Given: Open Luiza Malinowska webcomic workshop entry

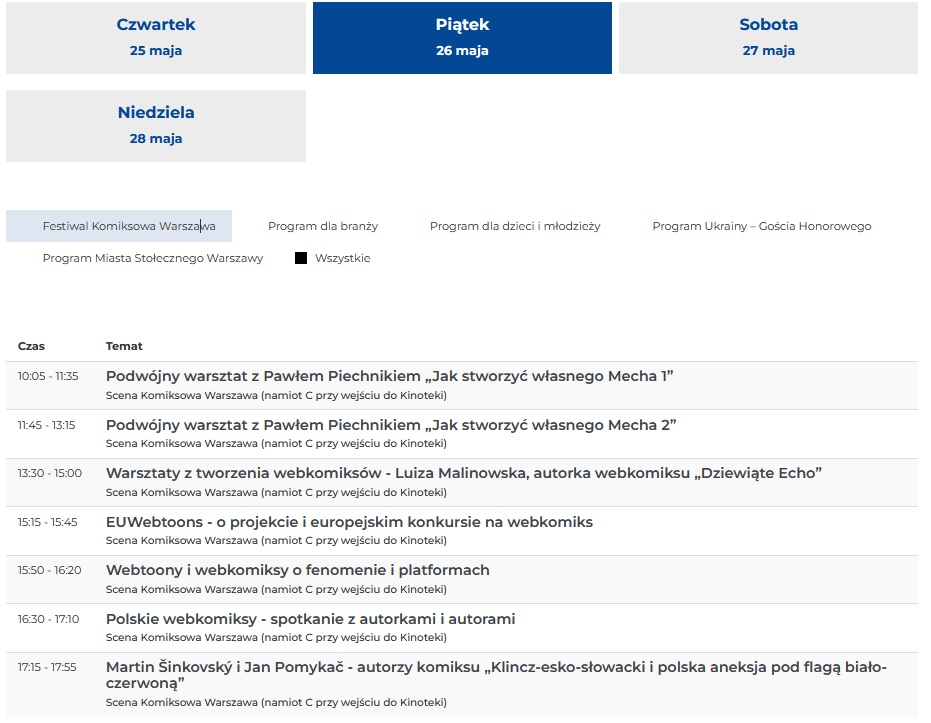Looking at the screenshot, I should (x=463, y=473).
